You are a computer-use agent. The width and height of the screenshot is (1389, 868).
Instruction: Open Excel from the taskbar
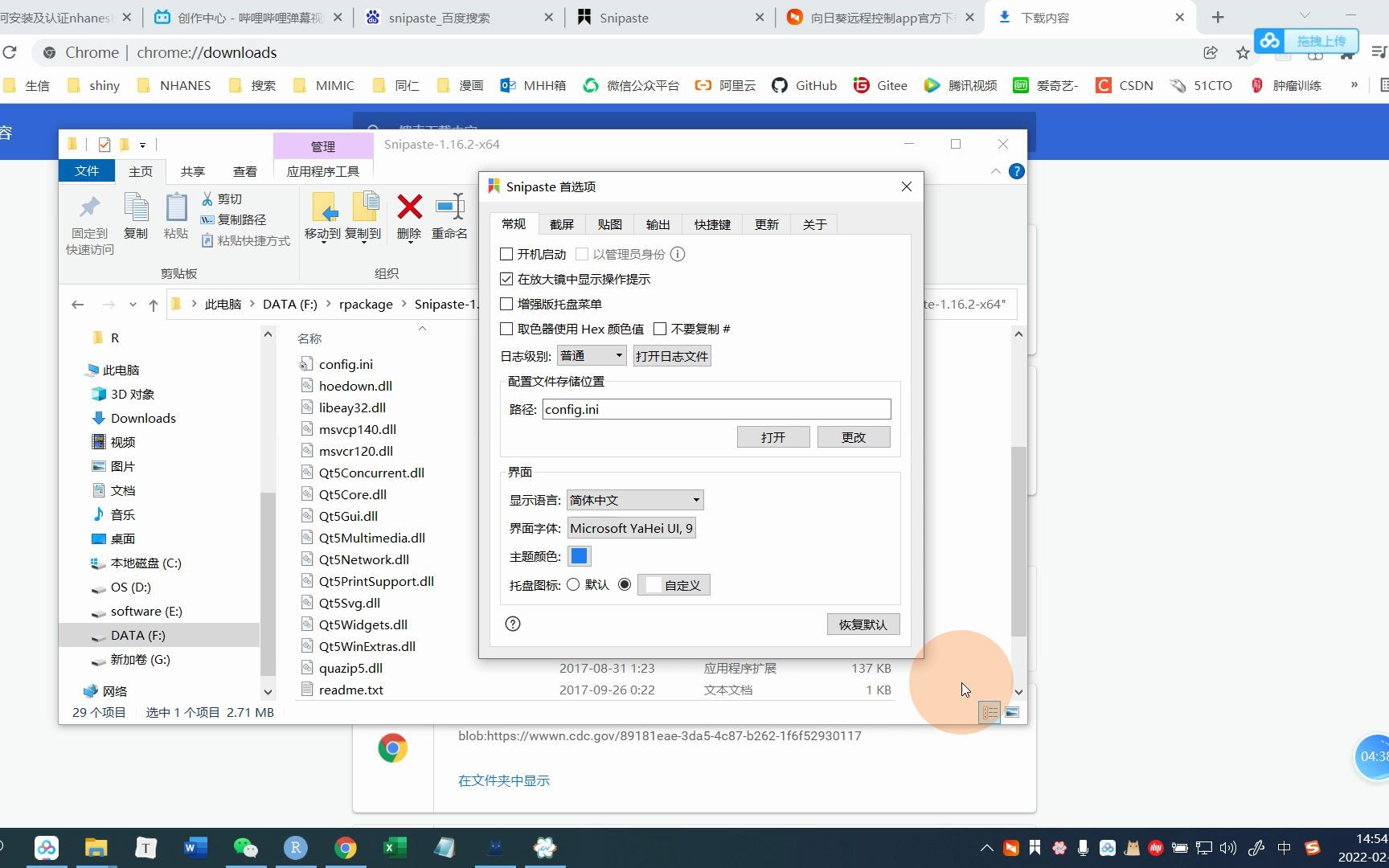click(x=394, y=847)
